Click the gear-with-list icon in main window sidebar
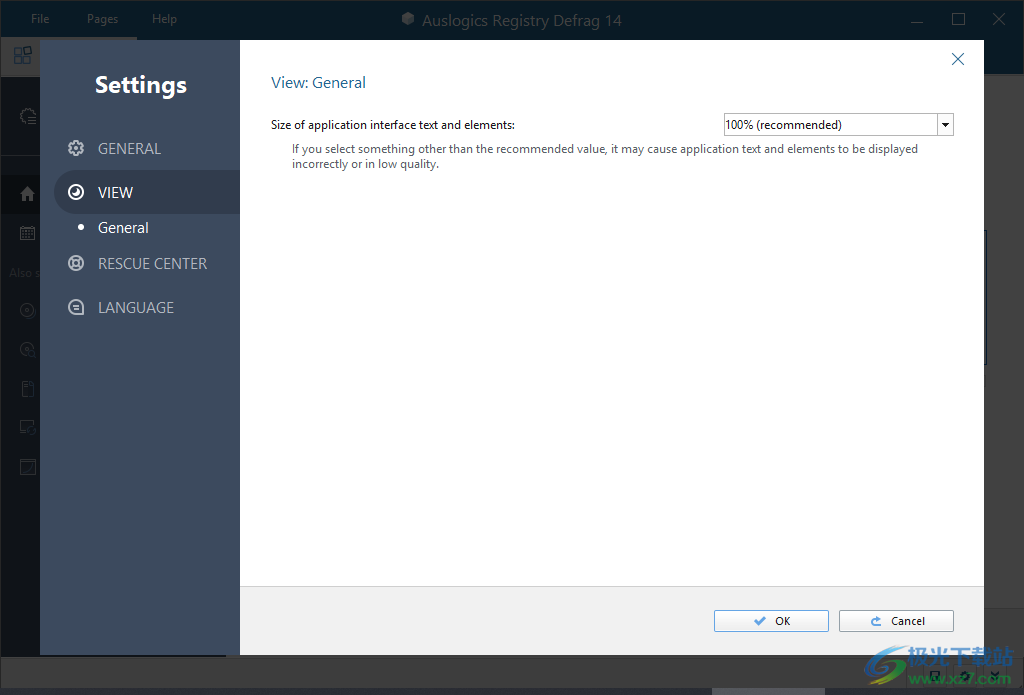The image size is (1024, 695). (x=27, y=116)
